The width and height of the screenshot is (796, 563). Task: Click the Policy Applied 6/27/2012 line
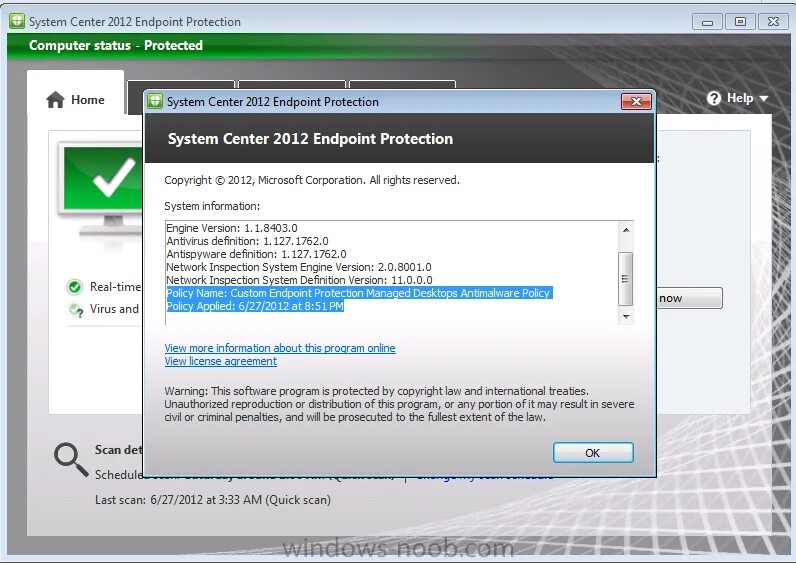coord(255,306)
